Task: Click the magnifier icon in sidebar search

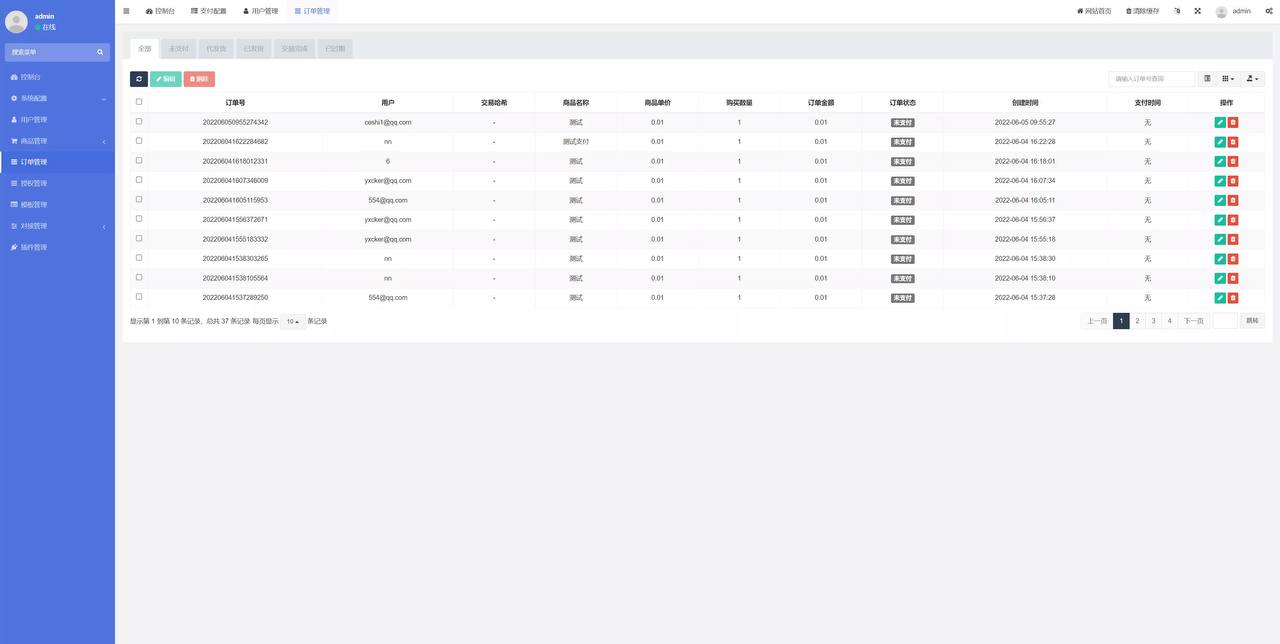Action: pos(100,52)
